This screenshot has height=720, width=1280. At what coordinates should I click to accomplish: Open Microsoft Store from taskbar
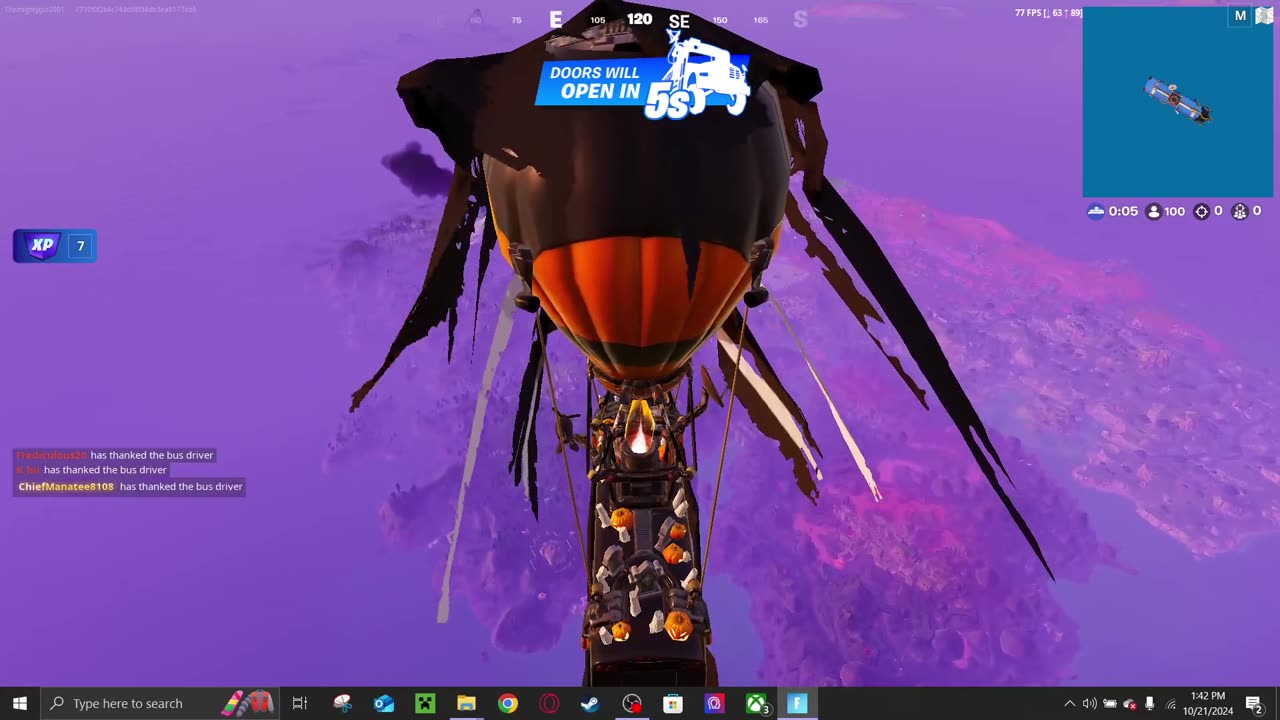coord(673,703)
